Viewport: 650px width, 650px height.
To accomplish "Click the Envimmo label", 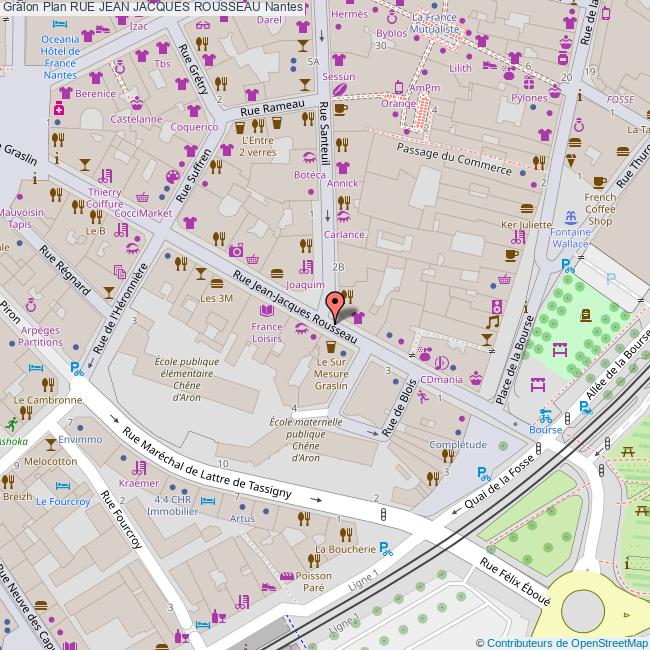I will [x=80, y=439].
